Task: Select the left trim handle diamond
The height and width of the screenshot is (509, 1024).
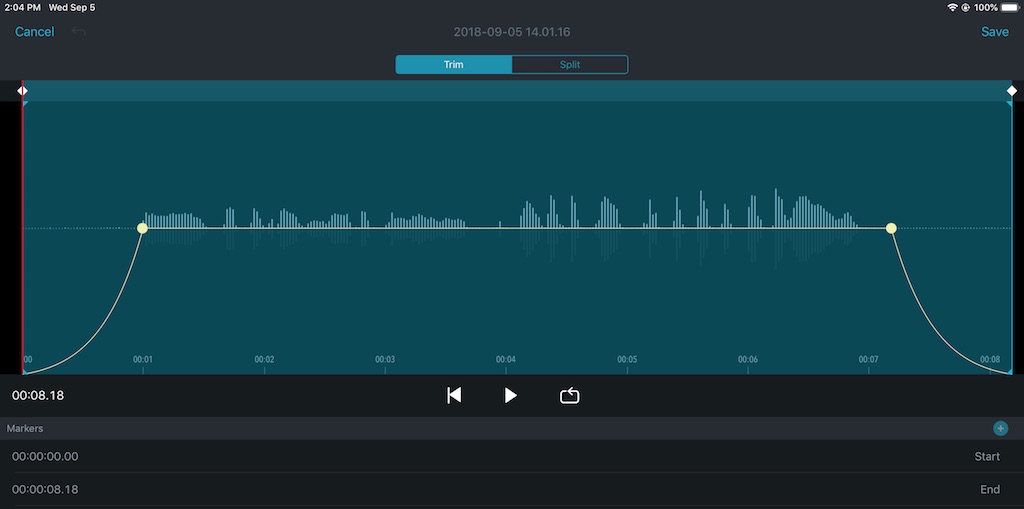Action: [x=22, y=91]
